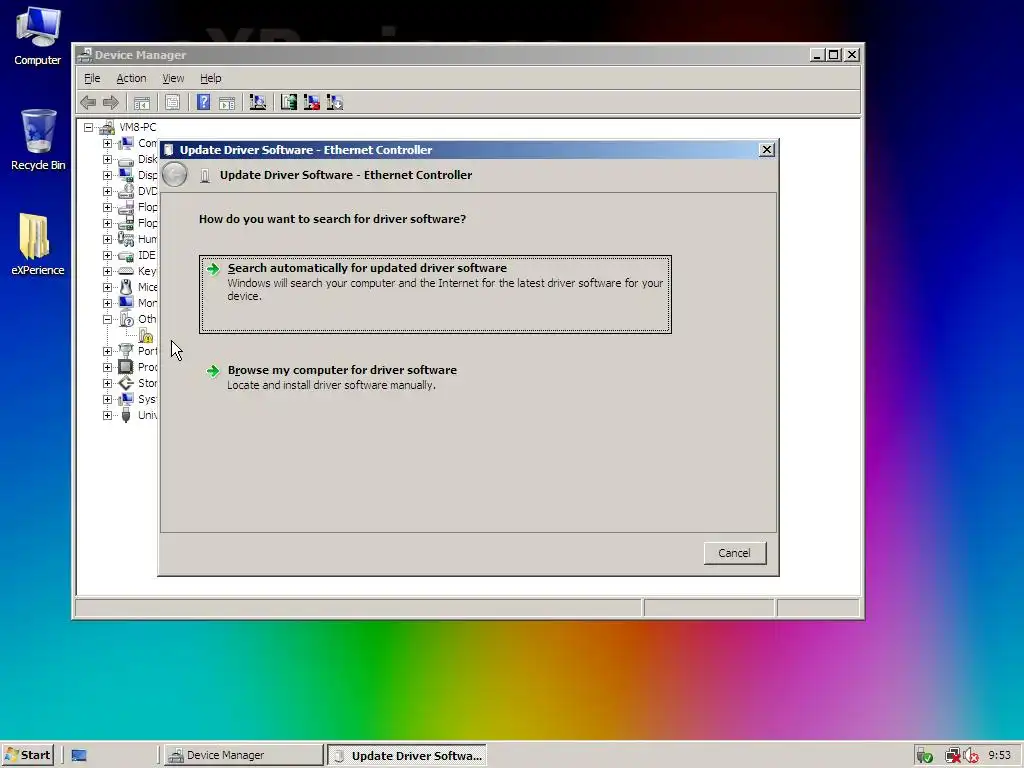Expand the IDE controllers category node
This screenshot has width=1024, height=768.
coord(107,255)
